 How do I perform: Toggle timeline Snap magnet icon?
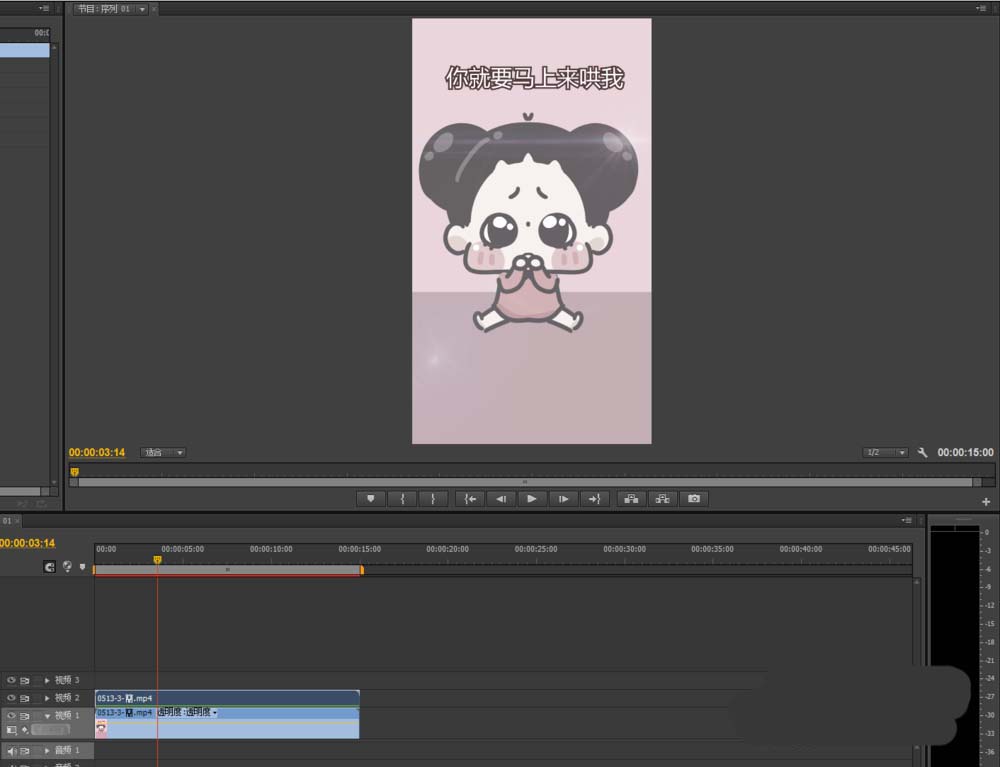pyautogui.click(x=49, y=567)
